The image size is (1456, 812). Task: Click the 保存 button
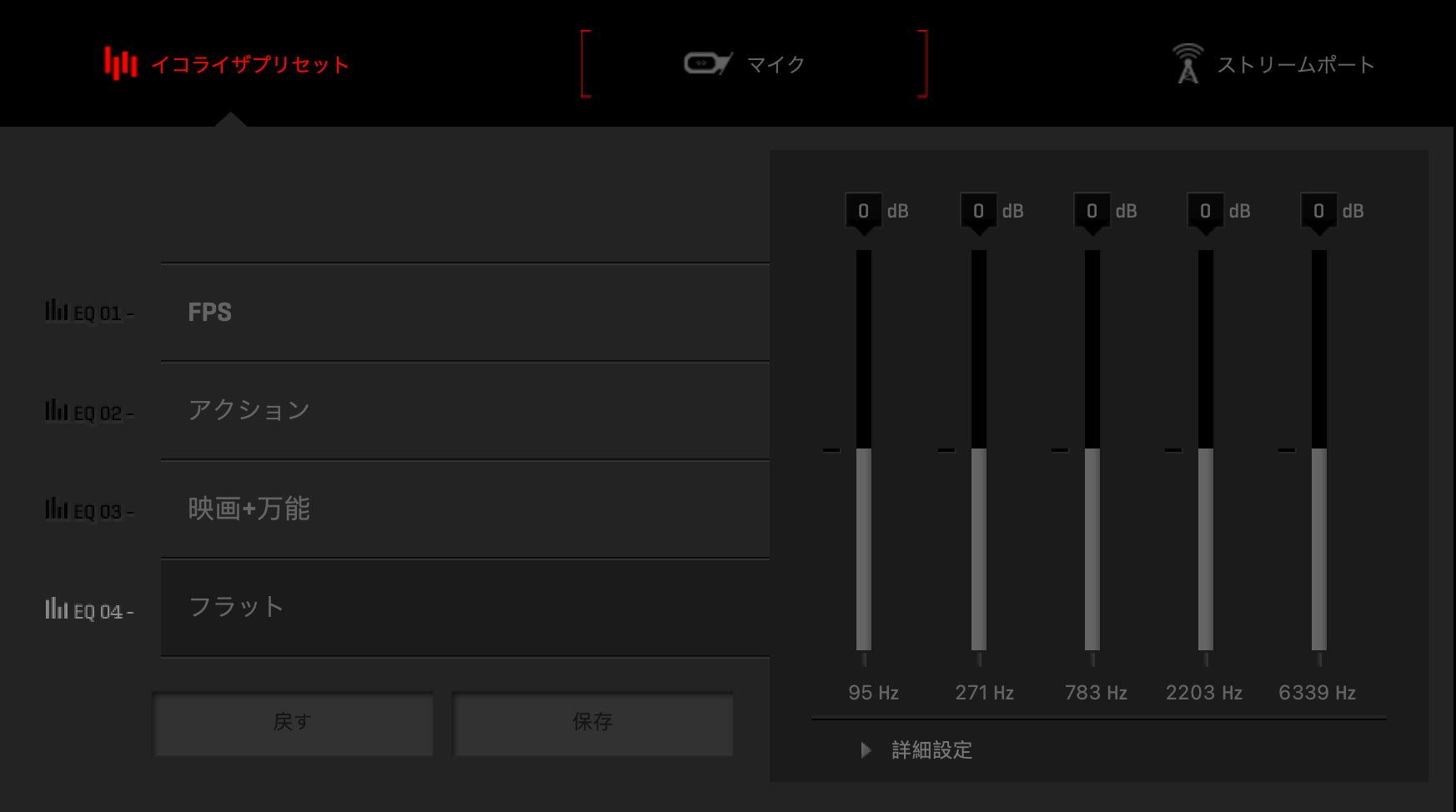593,722
